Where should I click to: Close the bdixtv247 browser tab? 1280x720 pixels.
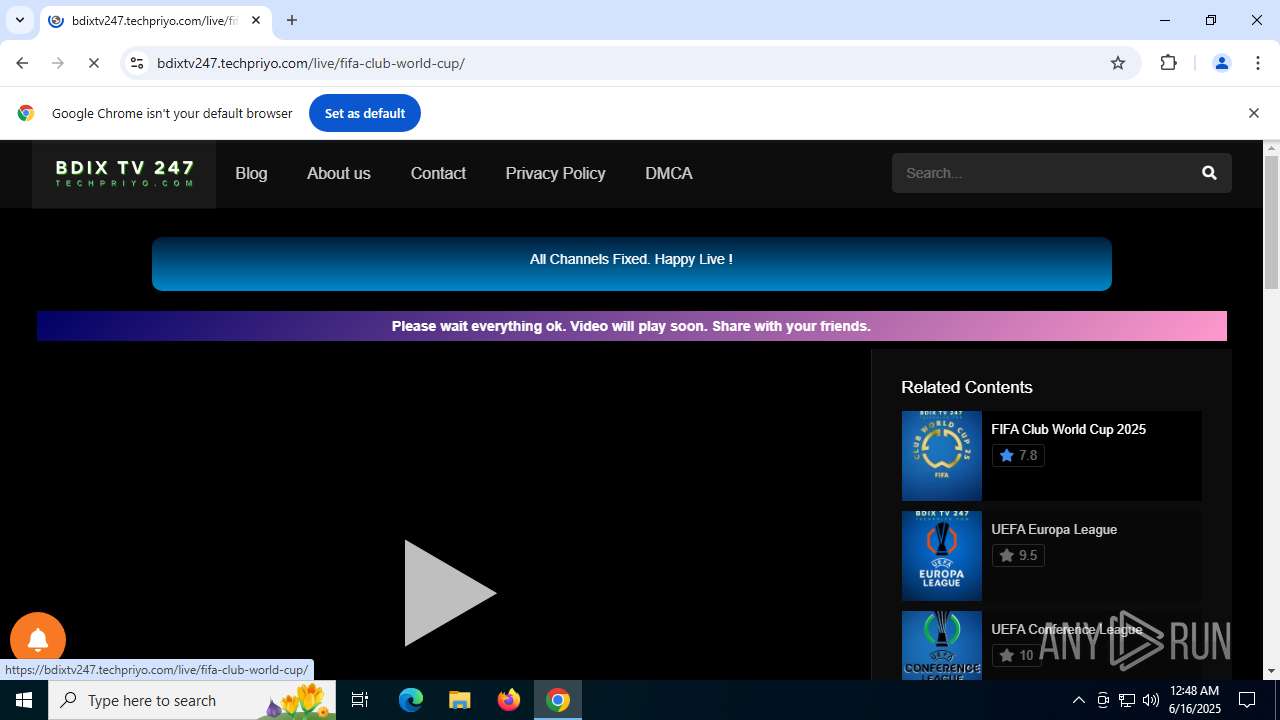256,20
